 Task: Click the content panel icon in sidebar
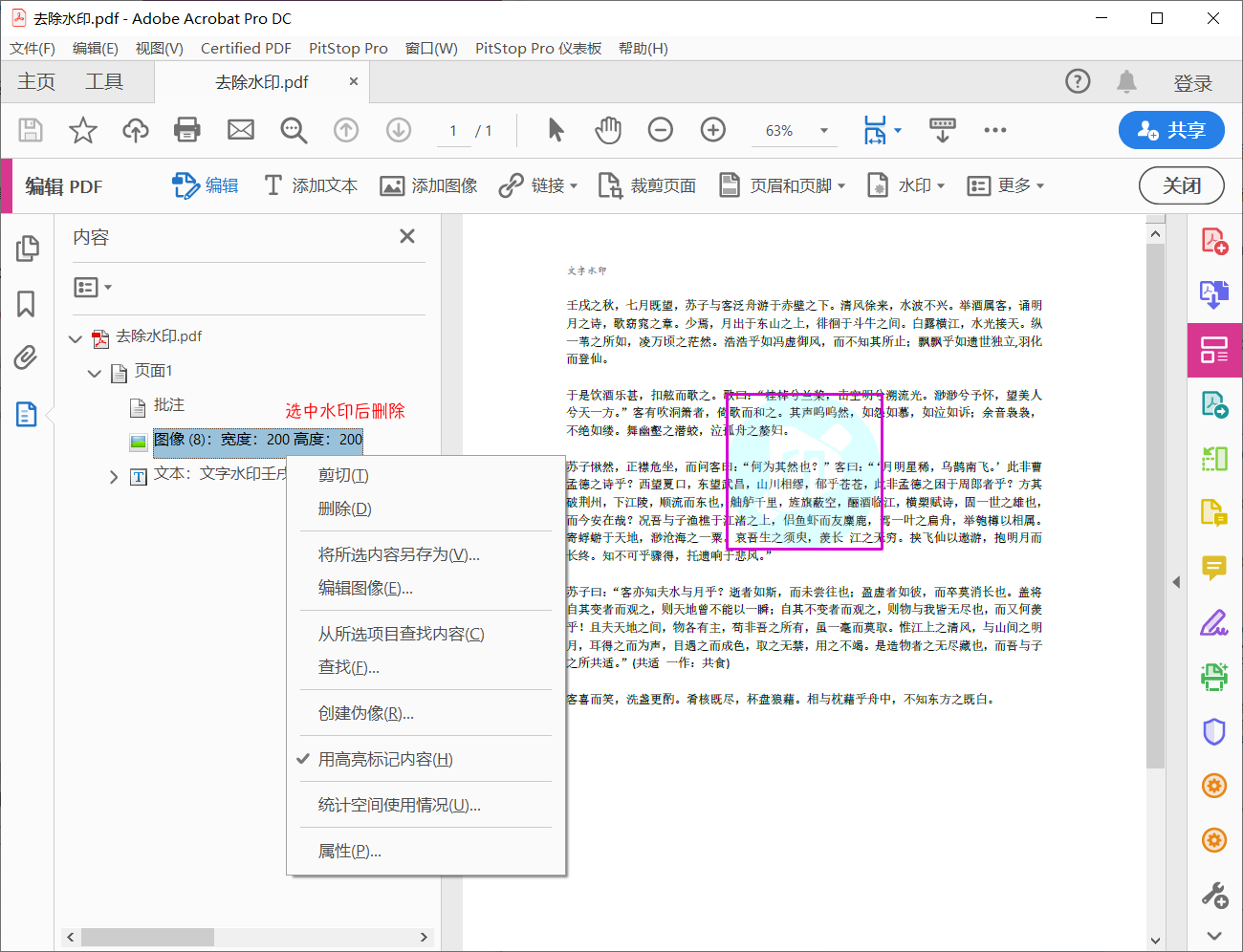(26, 414)
